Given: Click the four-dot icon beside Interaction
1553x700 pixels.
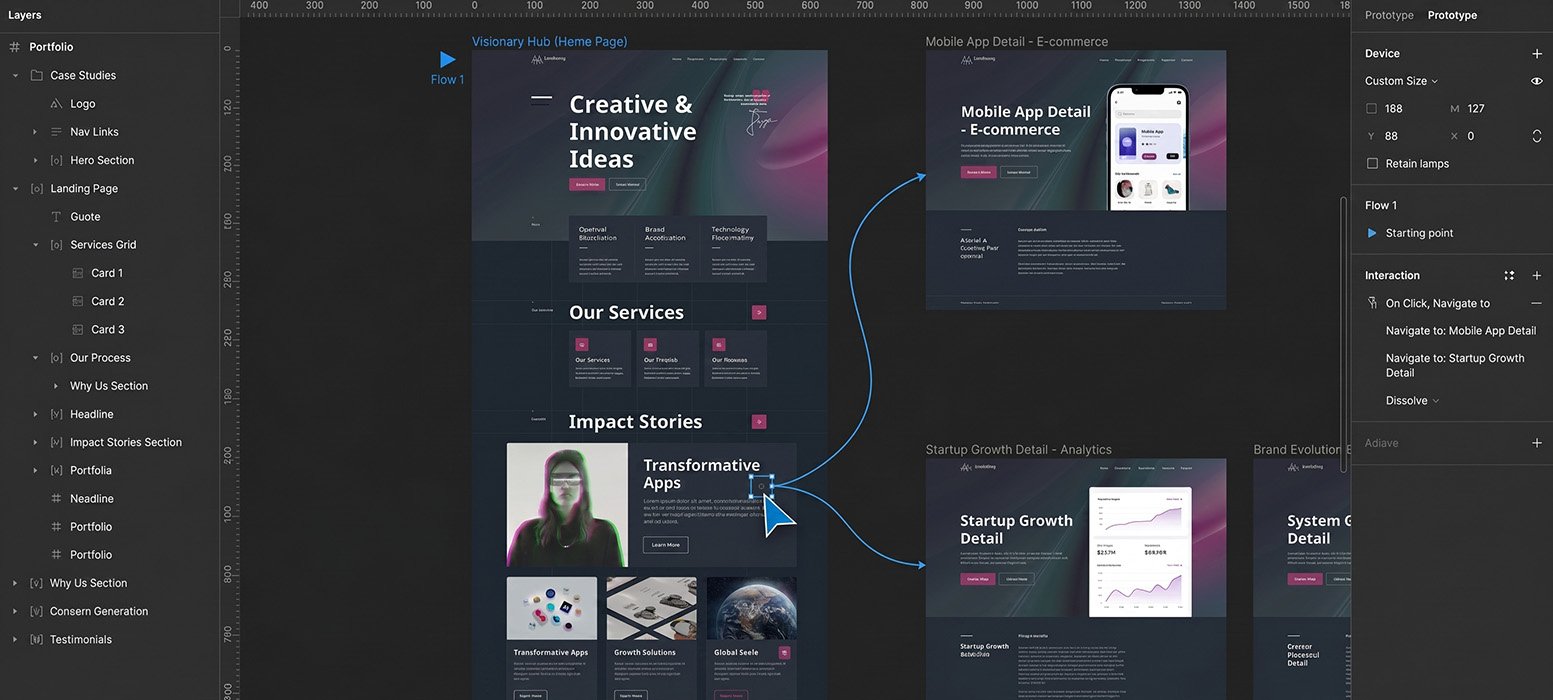Looking at the screenshot, I should coord(1510,275).
